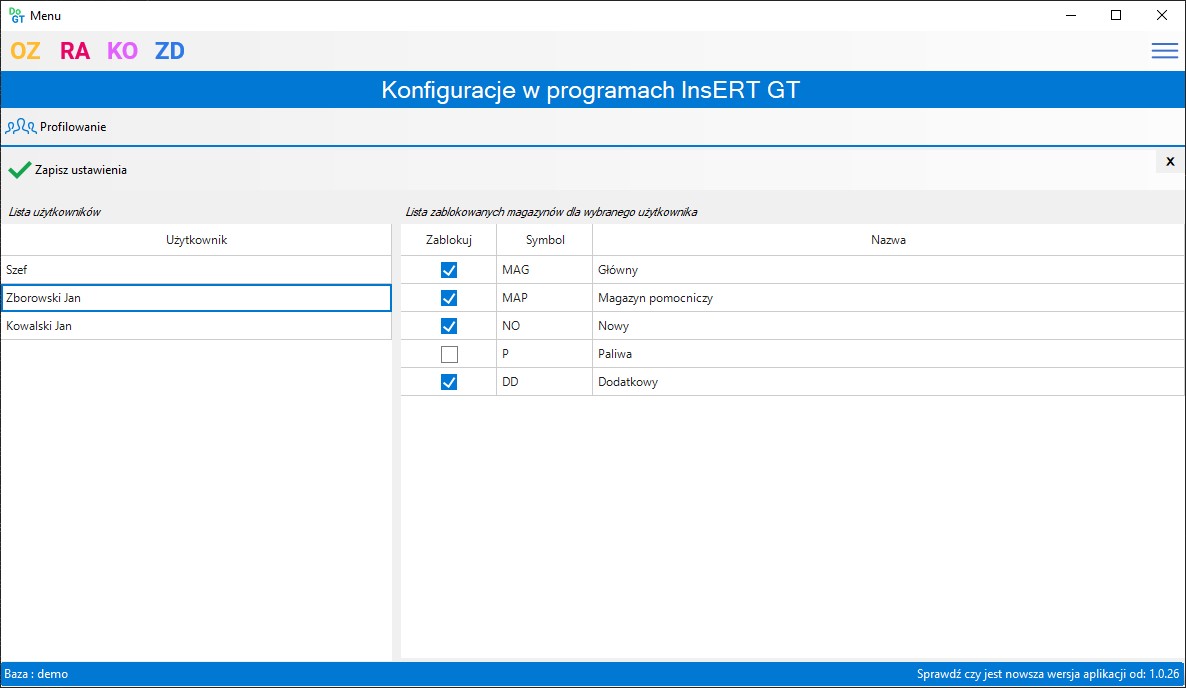The image size is (1186, 688).
Task: Click the Profilowanie users icon
Action: pos(20,126)
